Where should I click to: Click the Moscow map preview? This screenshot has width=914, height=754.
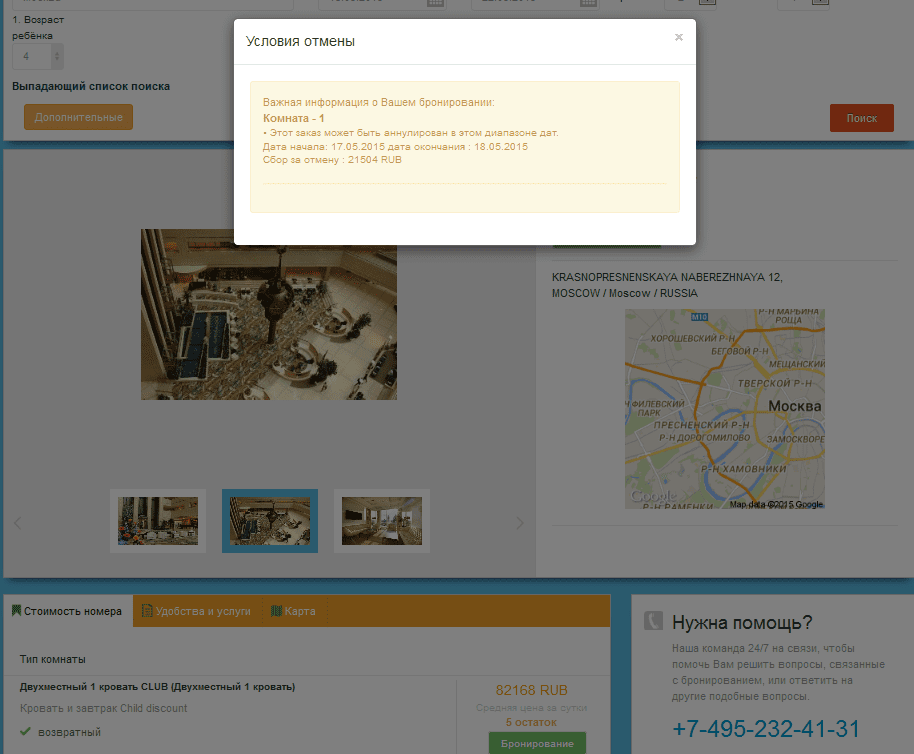725,409
